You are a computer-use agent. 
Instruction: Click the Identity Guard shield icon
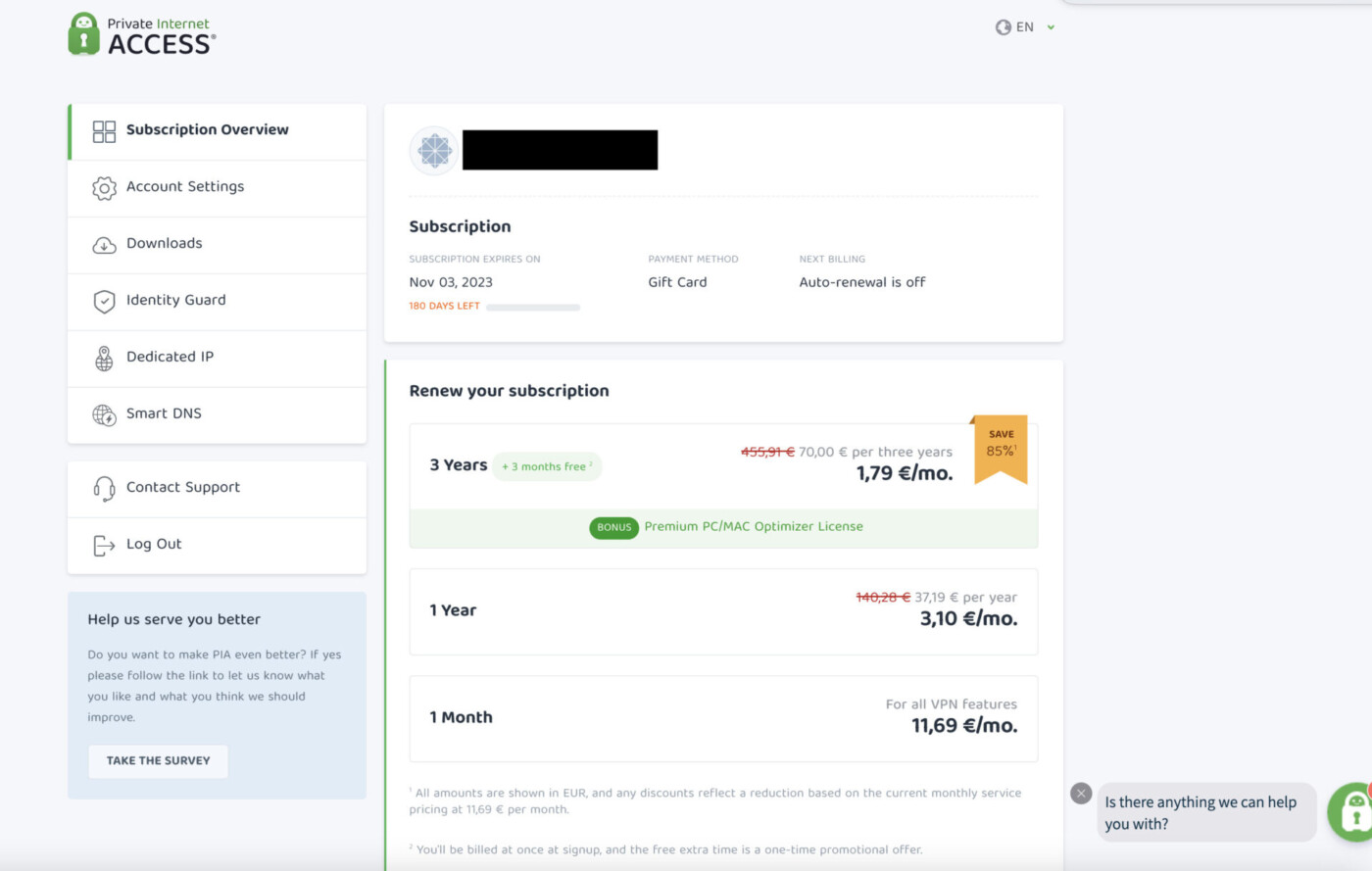(x=104, y=302)
